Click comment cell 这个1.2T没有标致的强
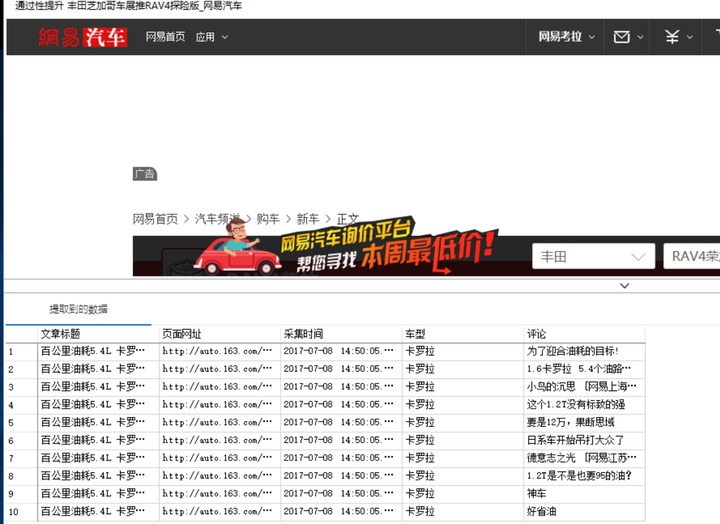 [585, 405]
